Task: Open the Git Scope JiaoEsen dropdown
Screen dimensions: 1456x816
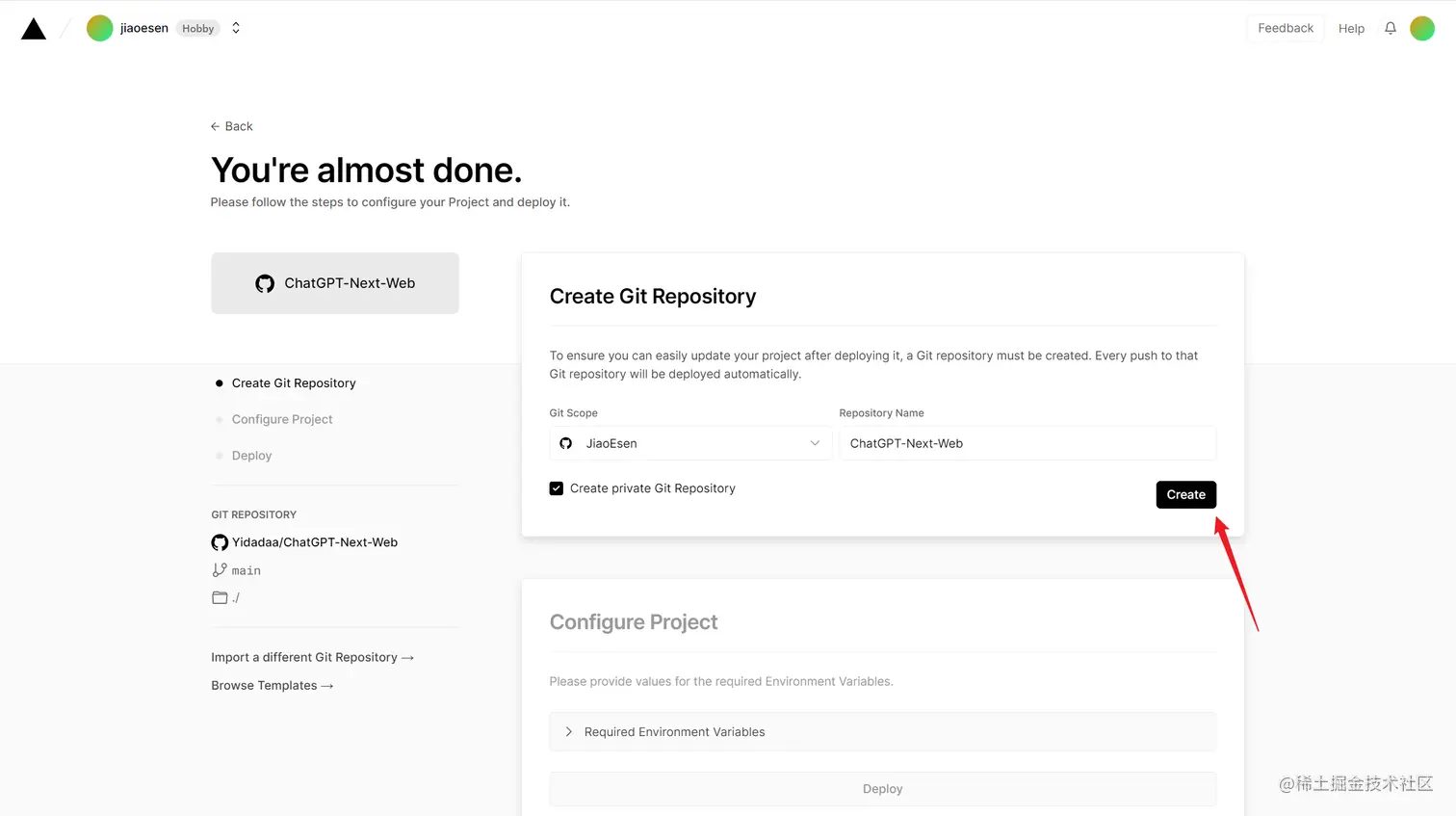Action: tap(690, 443)
